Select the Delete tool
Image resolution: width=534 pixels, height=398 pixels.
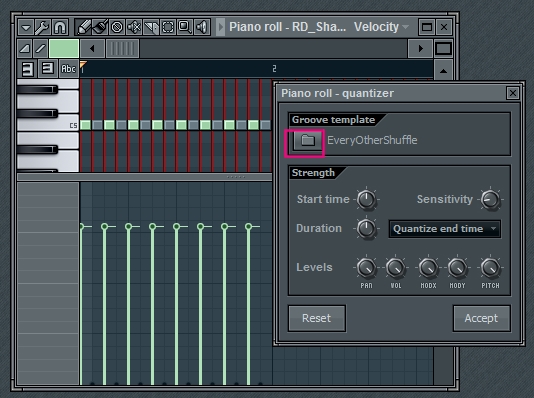(x=117, y=27)
